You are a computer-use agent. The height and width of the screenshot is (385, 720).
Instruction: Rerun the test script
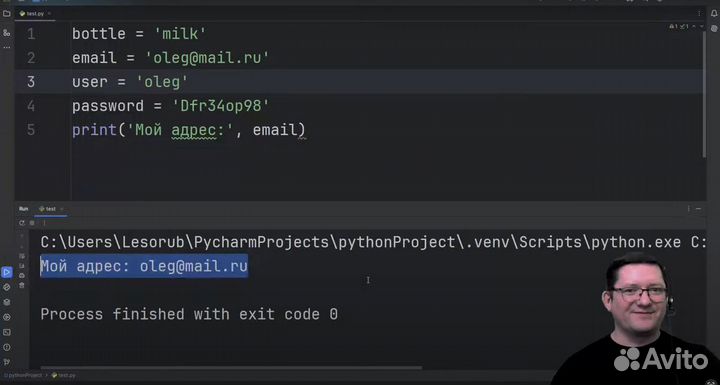pos(22,223)
